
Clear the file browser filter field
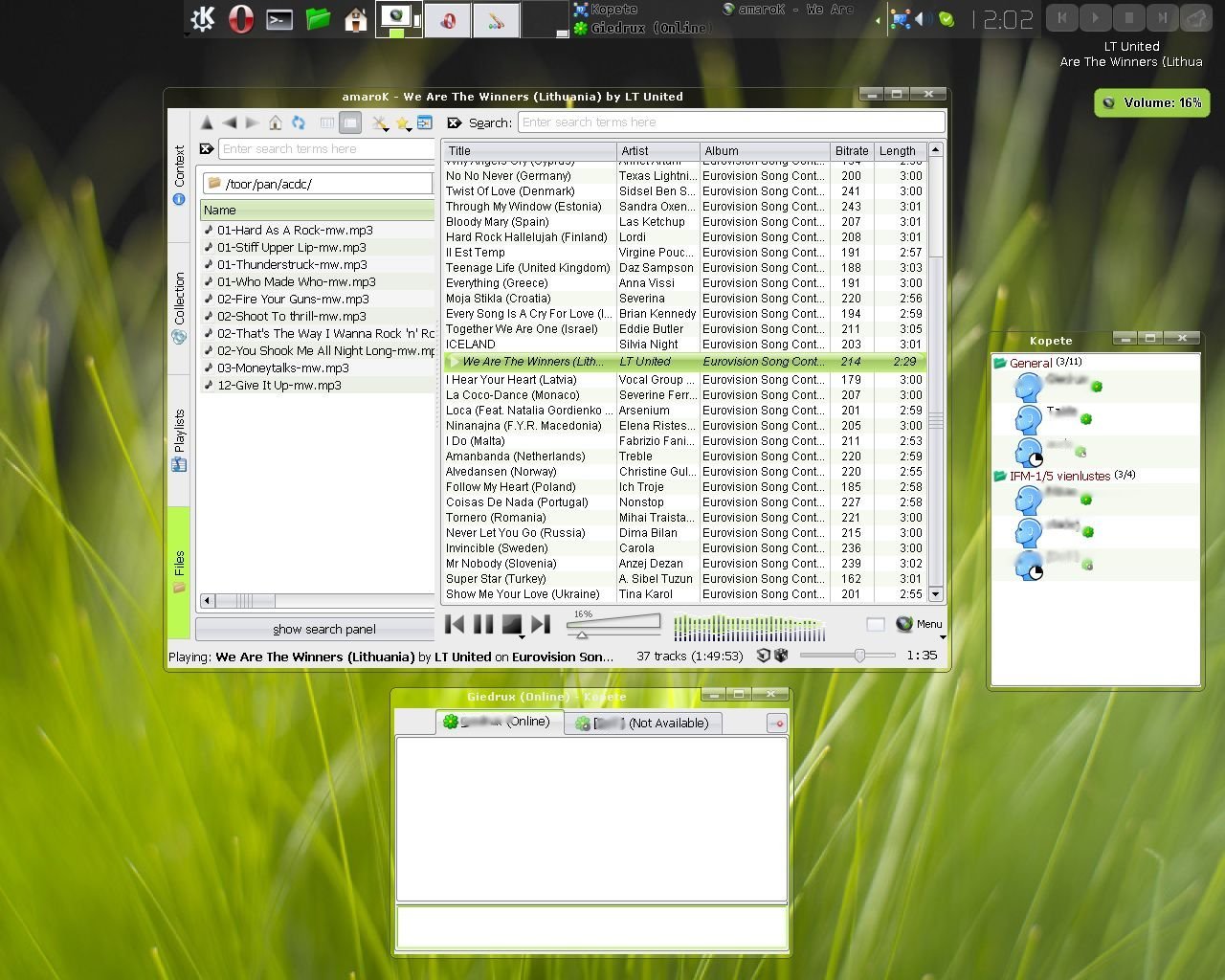207,148
